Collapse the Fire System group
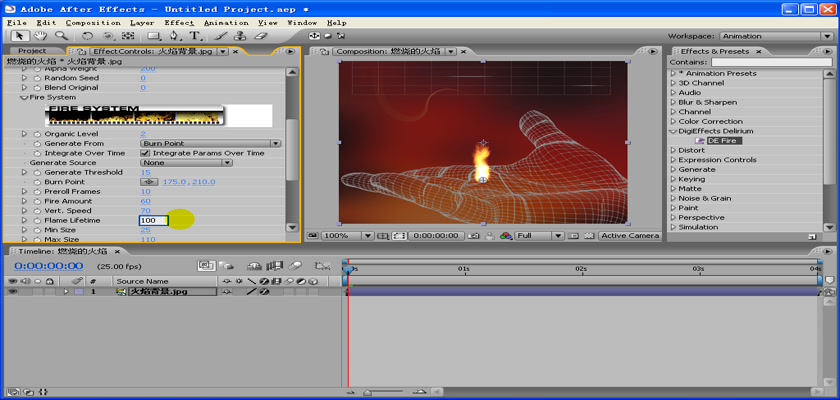The width and height of the screenshot is (840, 400). (24, 98)
